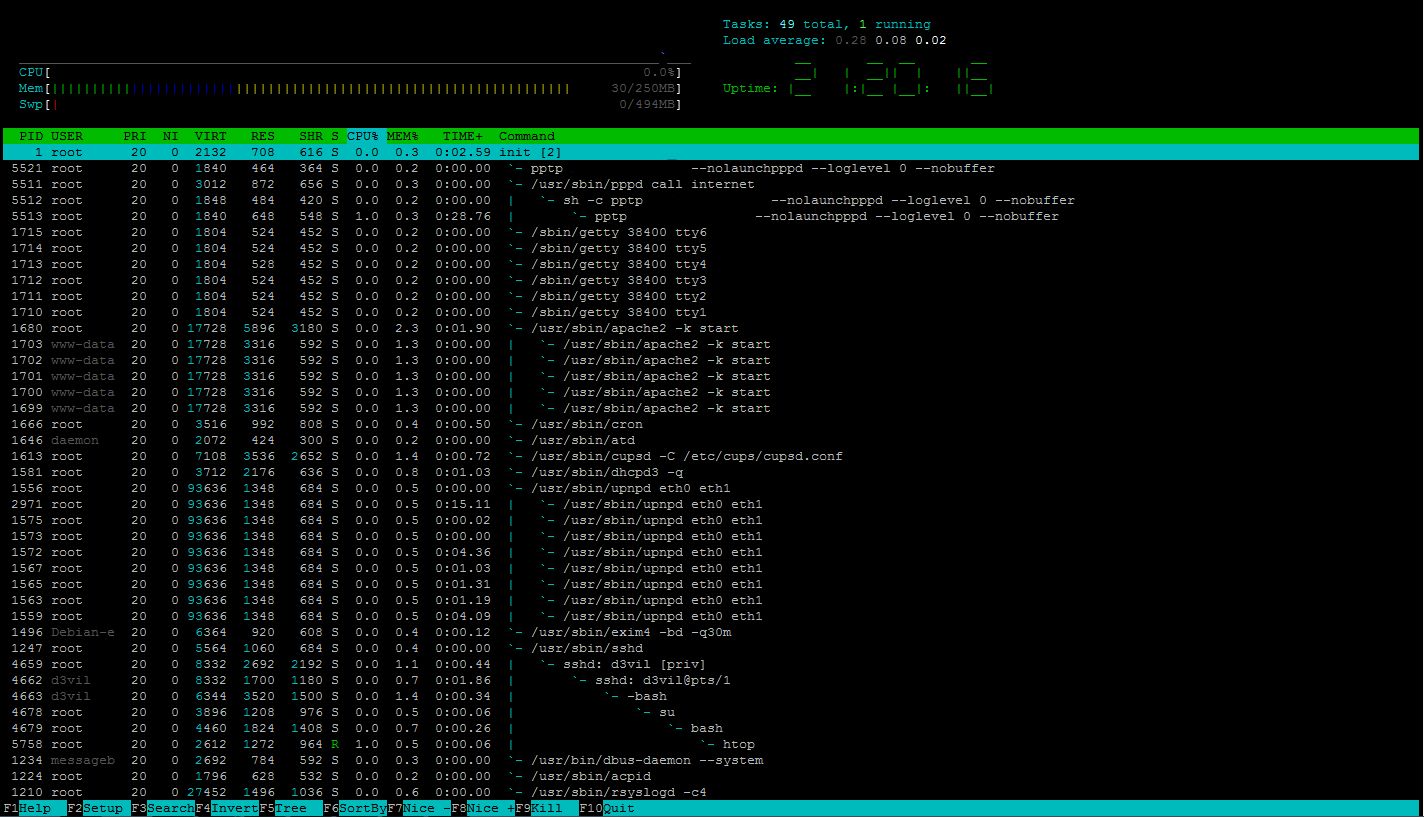Select apache2 worker with PID 1699
Image resolution: width=1424 pixels, height=817 pixels.
pyautogui.click(x=711, y=408)
